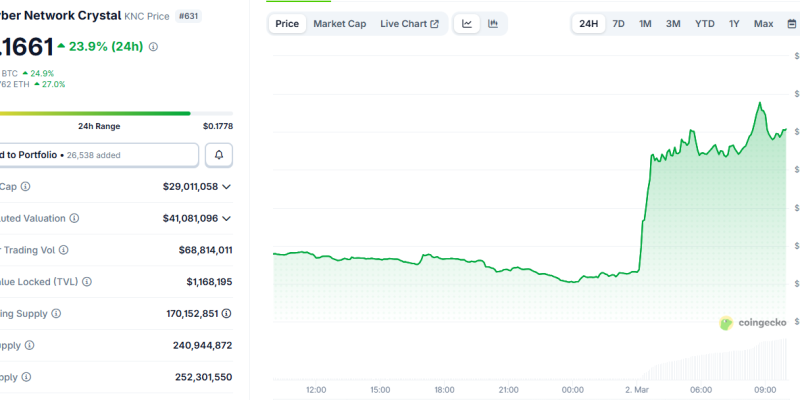Expand the $29,011,058 market cap chevron
Screen dimensions: 800x400
pos(227,187)
